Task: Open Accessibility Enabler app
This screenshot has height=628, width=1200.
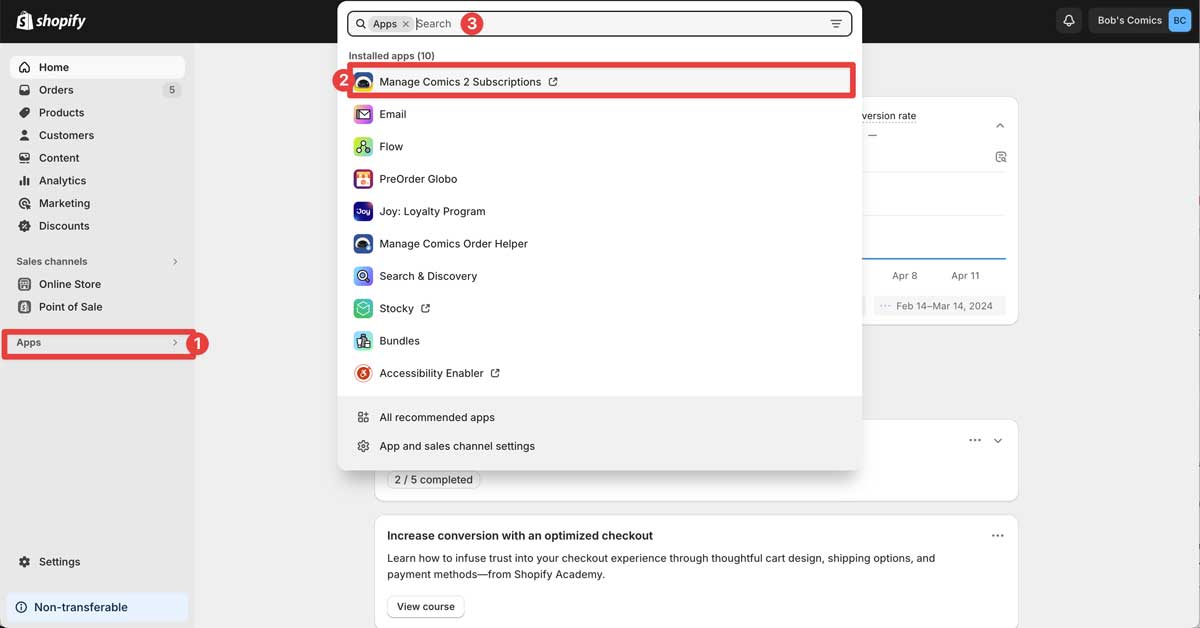Action: tap(600, 373)
